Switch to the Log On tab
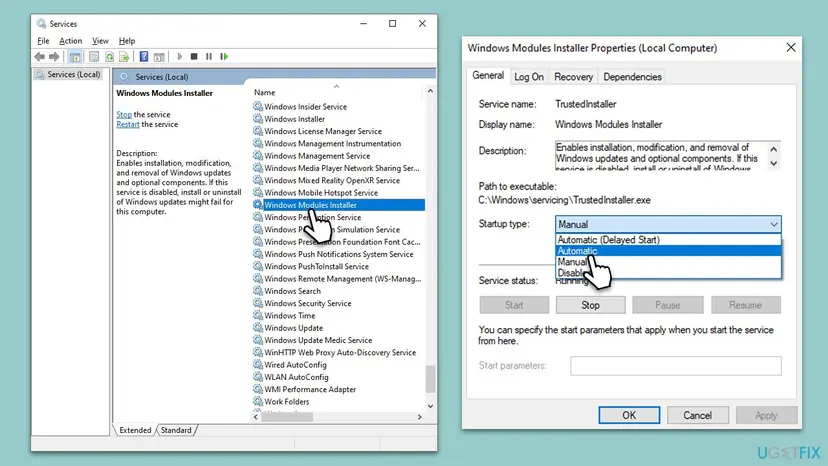The image size is (828, 466). click(x=529, y=77)
